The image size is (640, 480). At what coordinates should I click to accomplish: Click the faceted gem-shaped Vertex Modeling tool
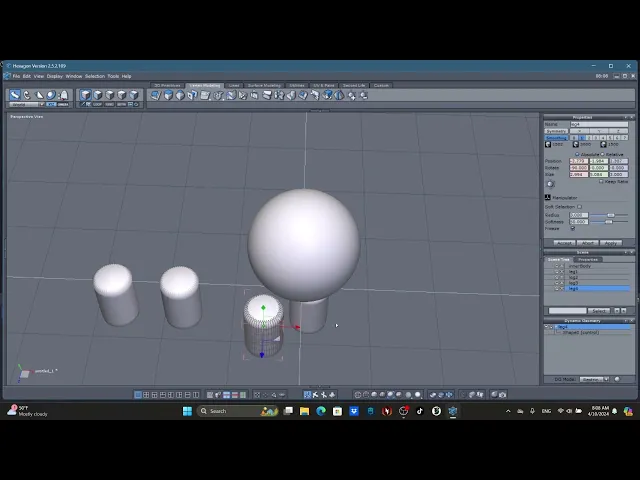coord(180,95)
